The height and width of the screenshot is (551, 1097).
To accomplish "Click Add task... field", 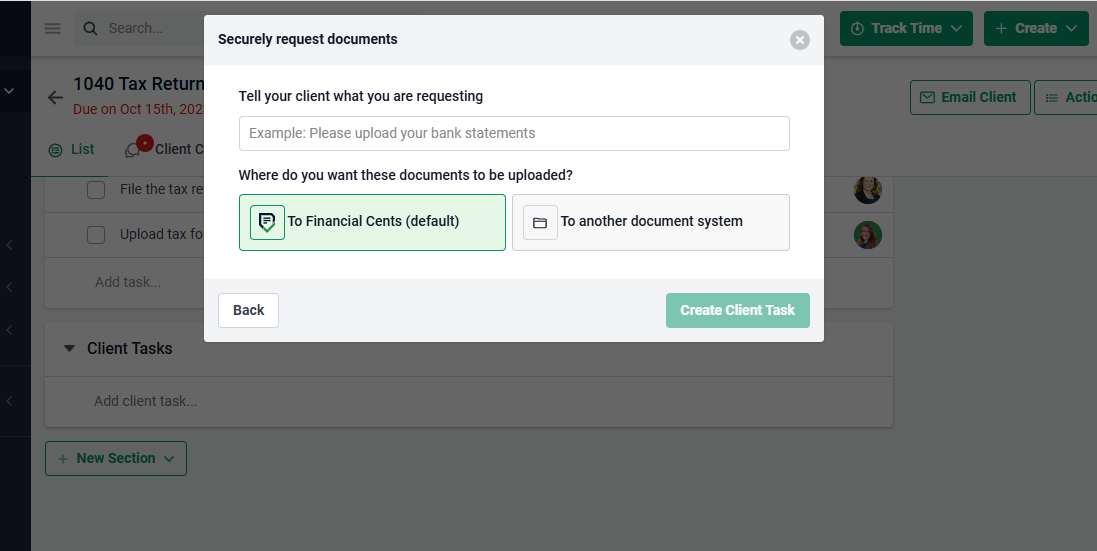I will pos(128,282).
